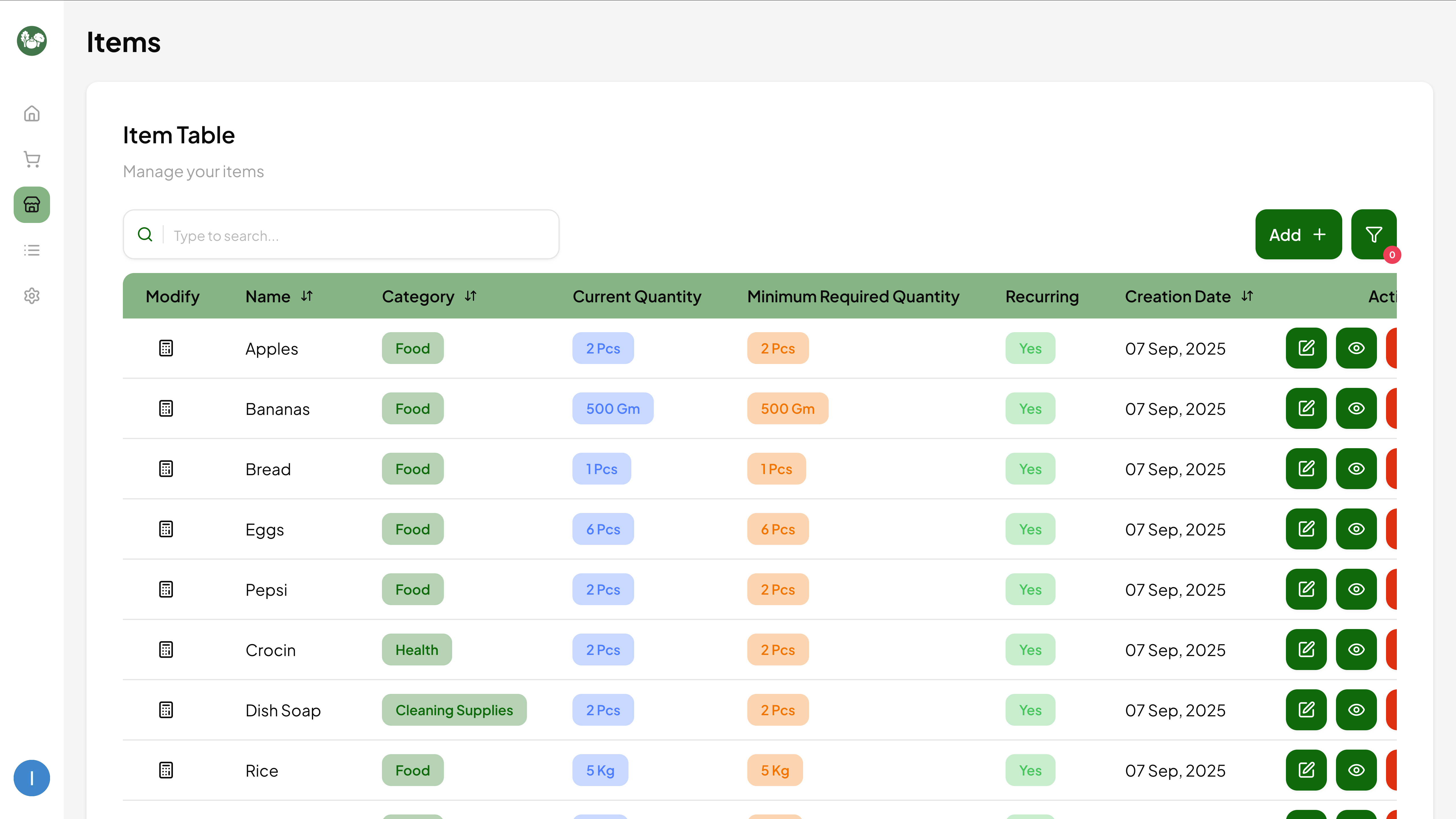
Task: Open the shopping cart sidebar icon
Action: tap(32, 159)
